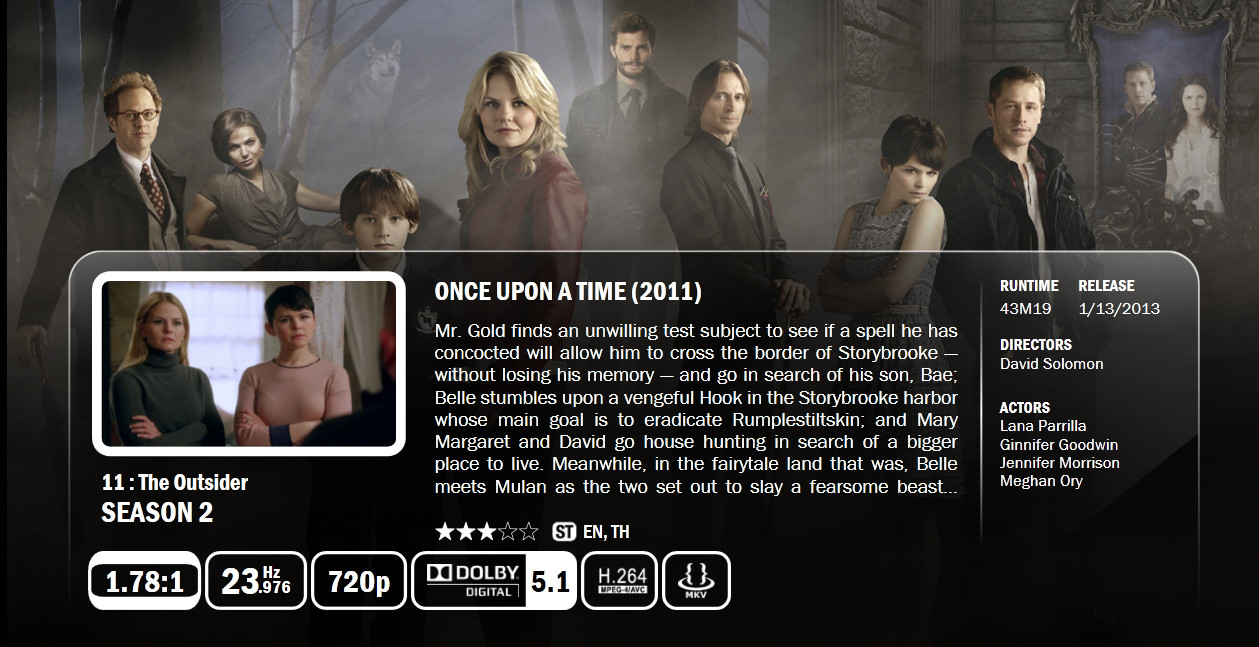Click episode title 11 : The Outsider
The width and height of the screenshot is (1259, 647).
pos(175,482)
